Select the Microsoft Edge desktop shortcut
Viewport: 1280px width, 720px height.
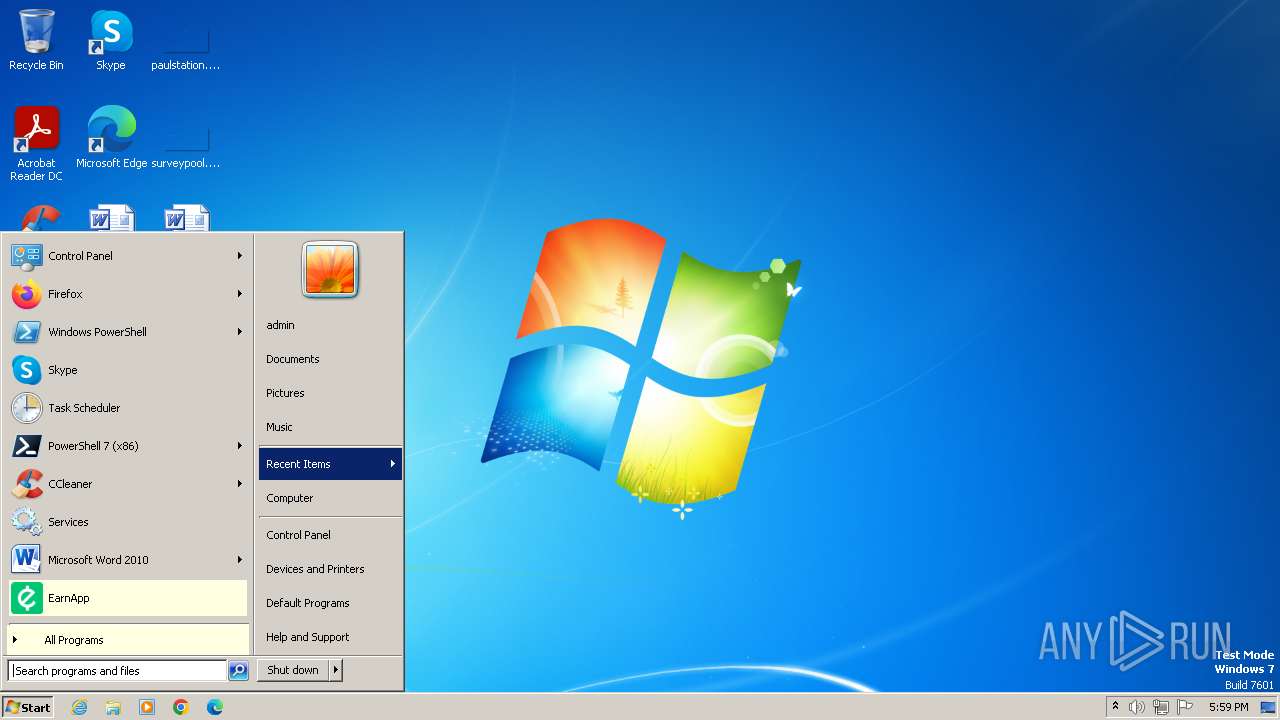(111, 138)
